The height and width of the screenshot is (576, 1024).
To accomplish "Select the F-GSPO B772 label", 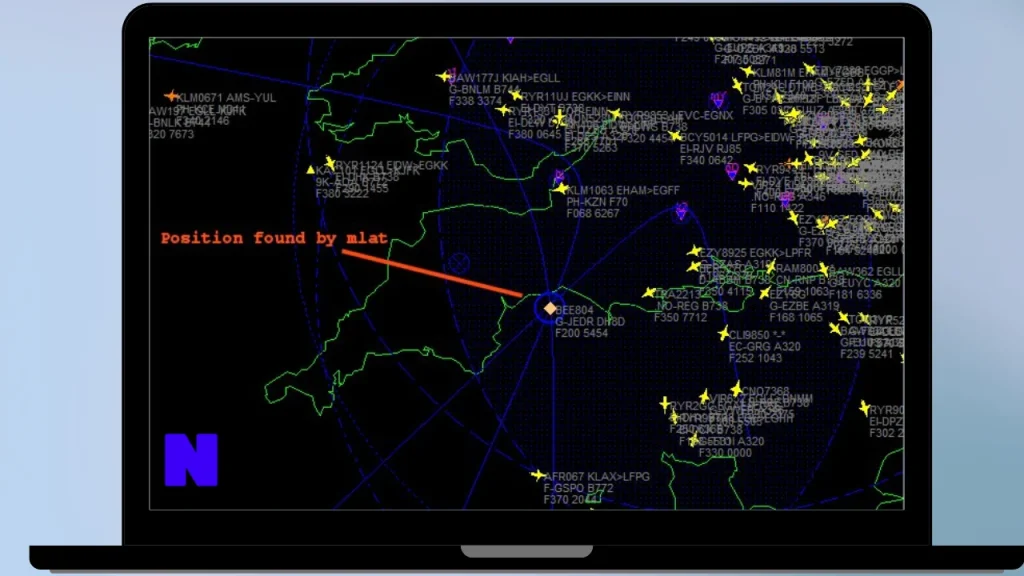I will pos(579,488).
